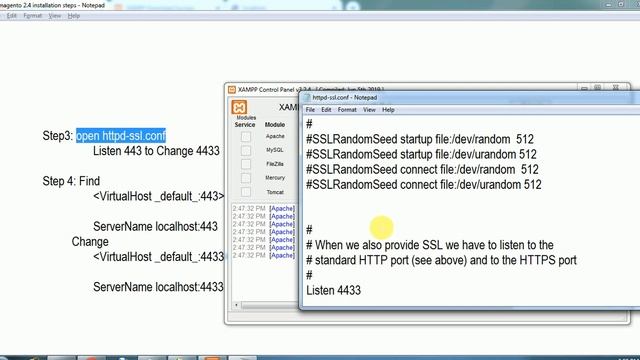
Task: Open Help menu in magento steps Notepad
Action: (73, 16)
